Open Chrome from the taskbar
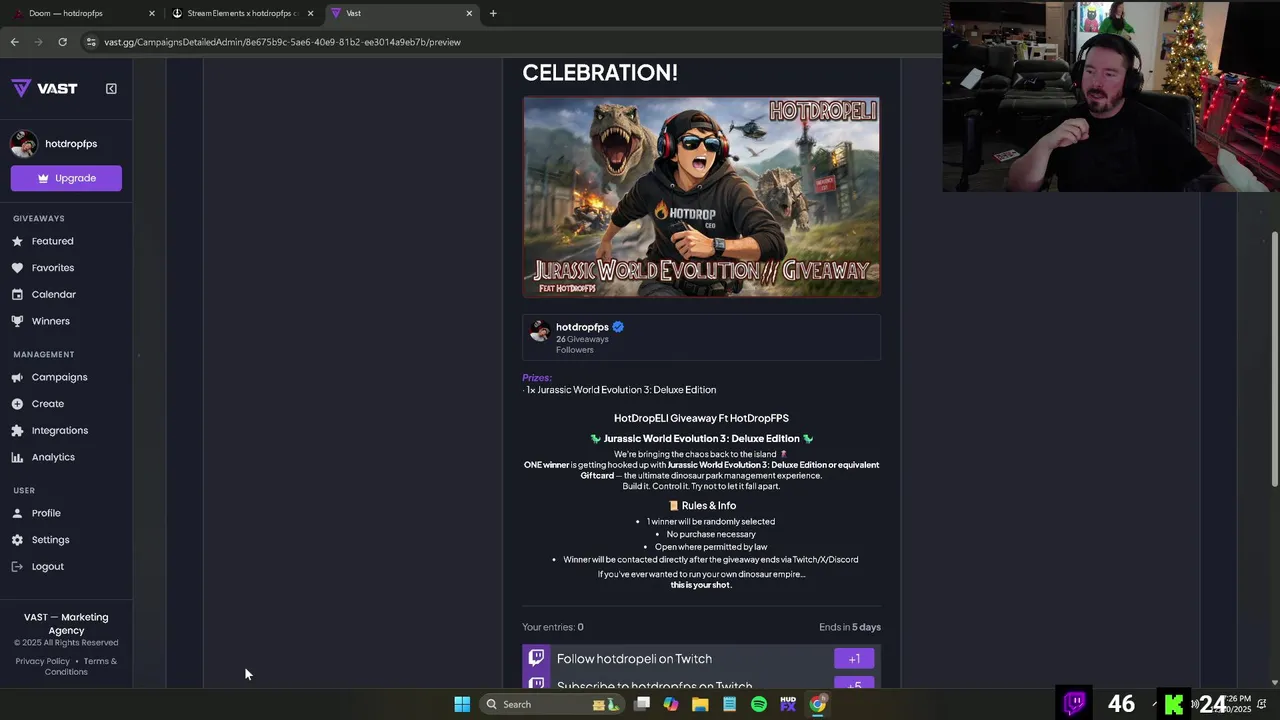The height and width of the screenshot is (720, 1280). click(x=818, y=704)
